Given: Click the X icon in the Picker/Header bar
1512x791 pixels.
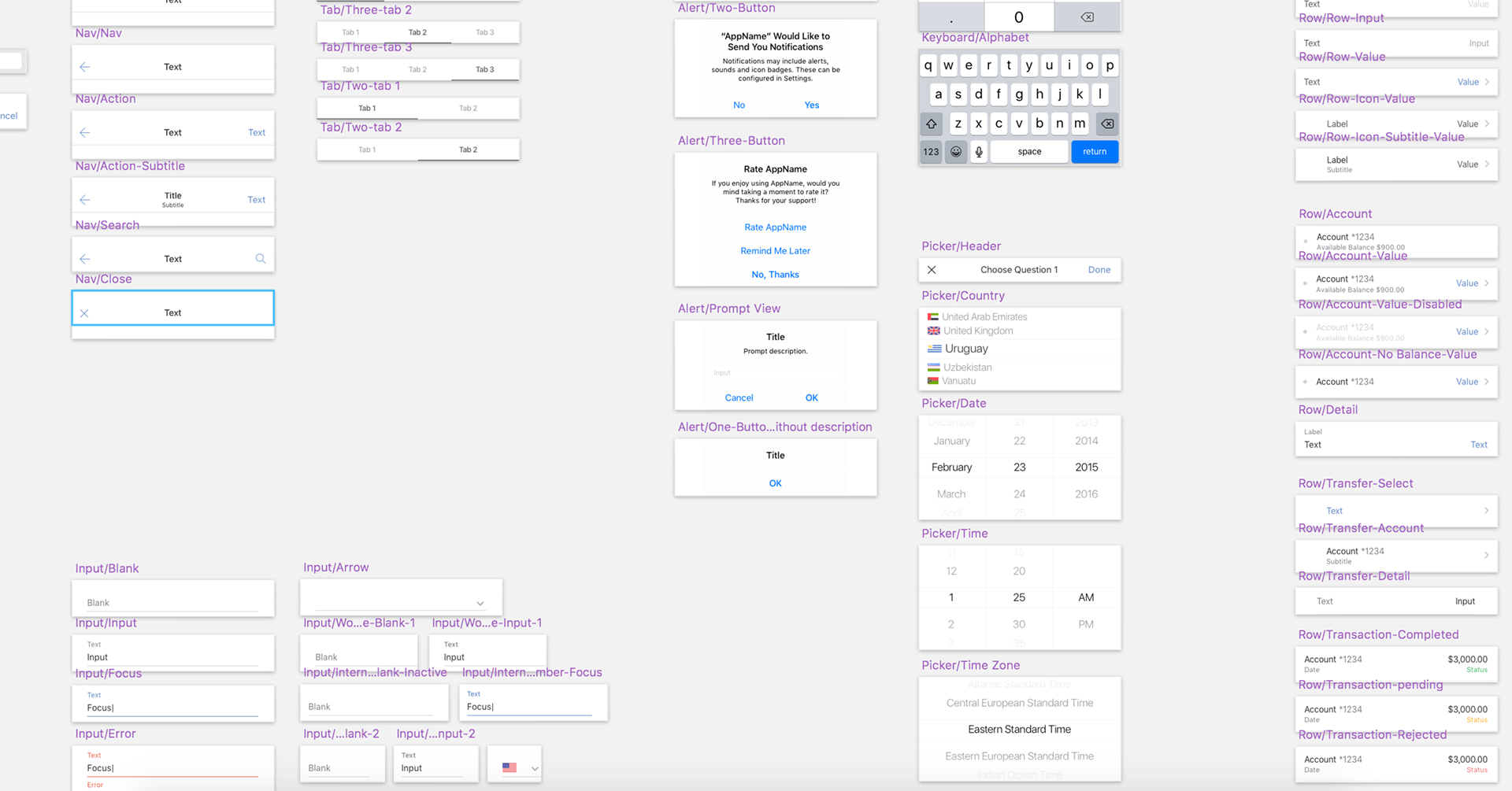Looking at the screenshot, I should [932, 270].
